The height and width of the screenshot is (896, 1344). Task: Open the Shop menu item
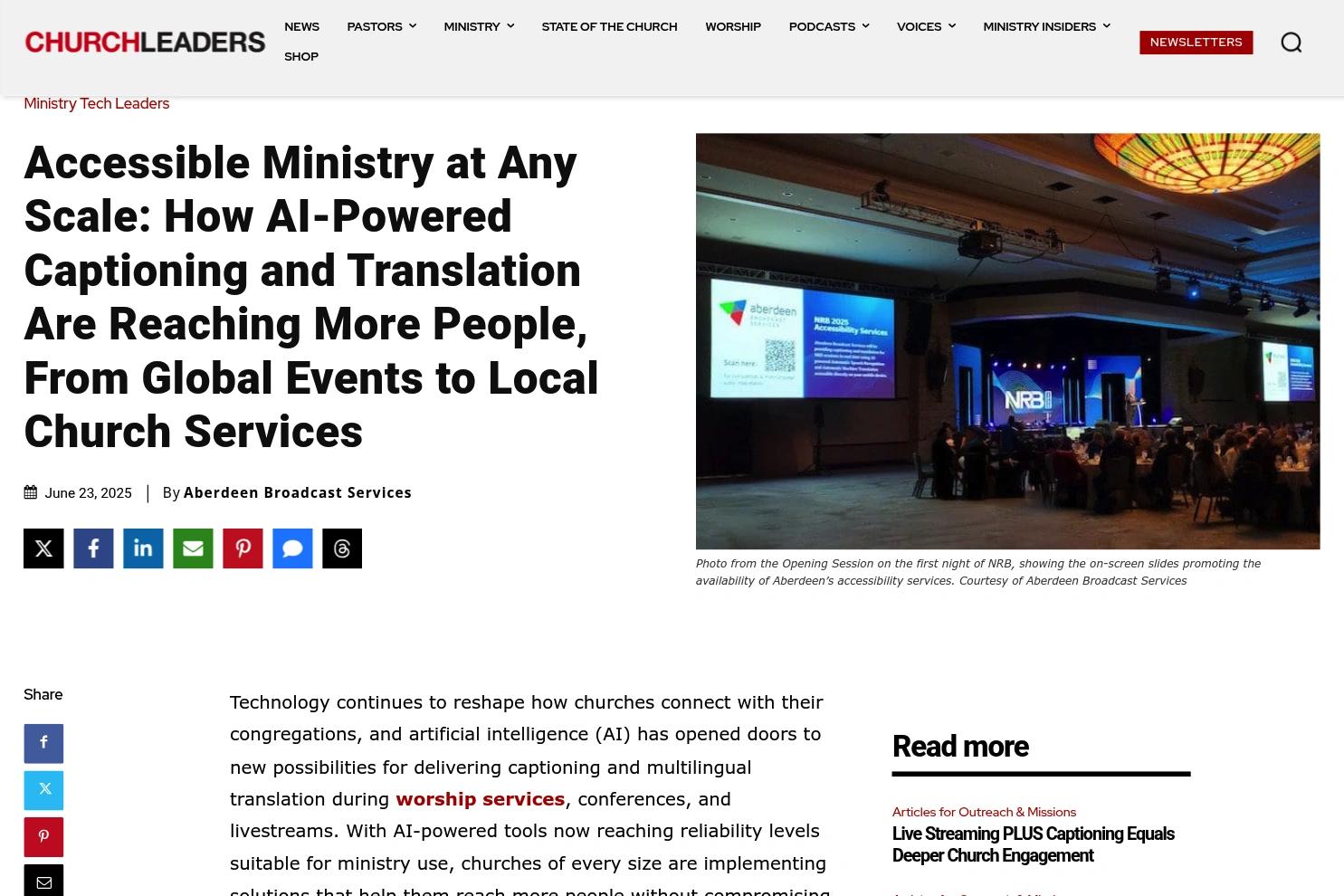pos(301,56)
